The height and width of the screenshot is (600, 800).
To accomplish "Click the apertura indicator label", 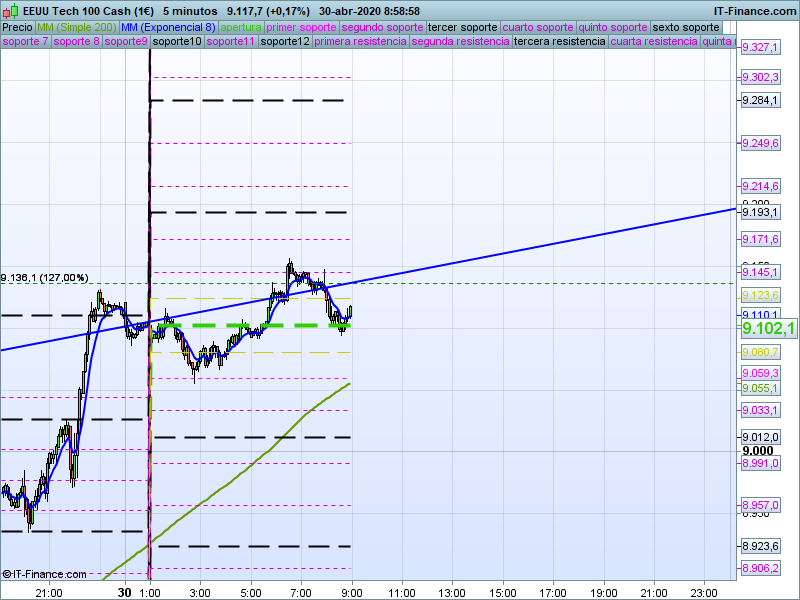I will tap(241, 28).
